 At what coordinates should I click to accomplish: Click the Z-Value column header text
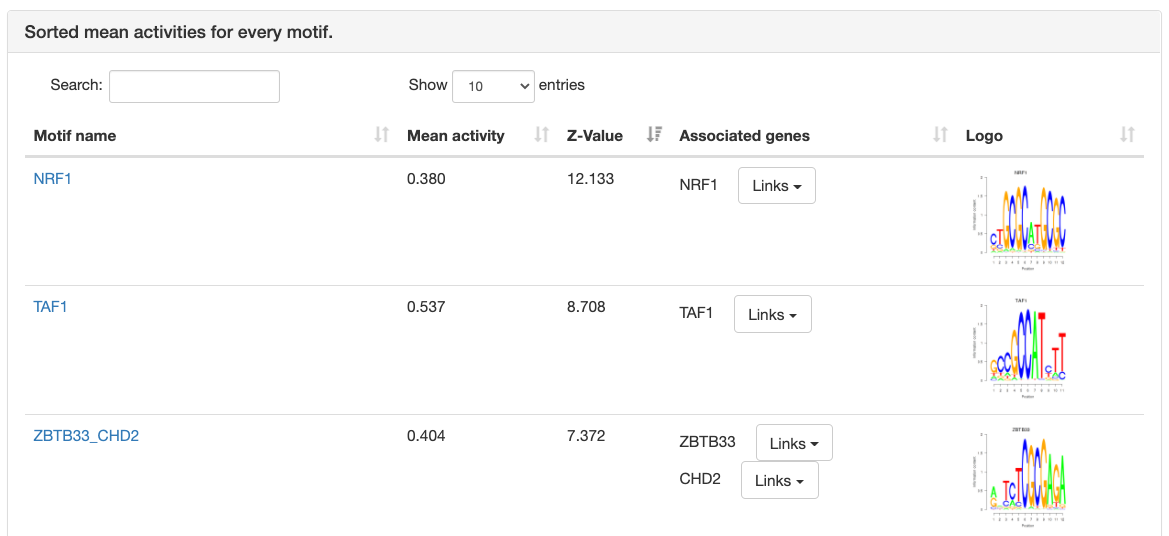point(594,135)
